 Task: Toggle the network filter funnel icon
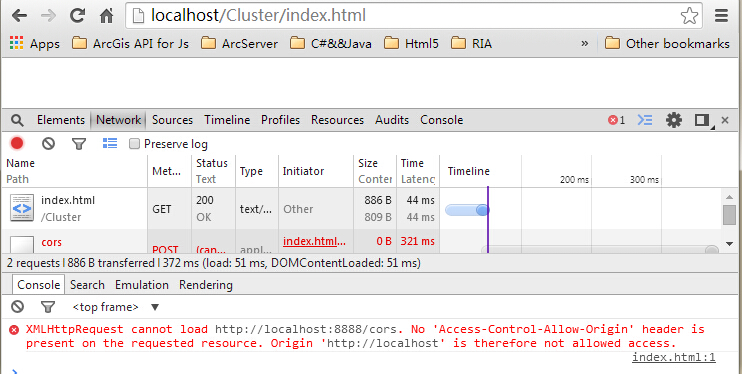[79, 144]
